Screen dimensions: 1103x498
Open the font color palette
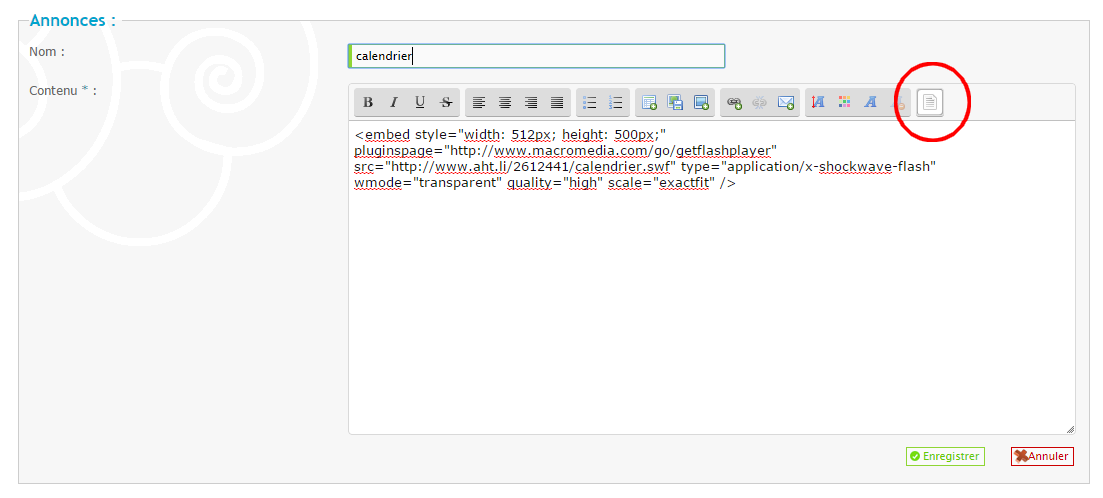pos(845,103)
